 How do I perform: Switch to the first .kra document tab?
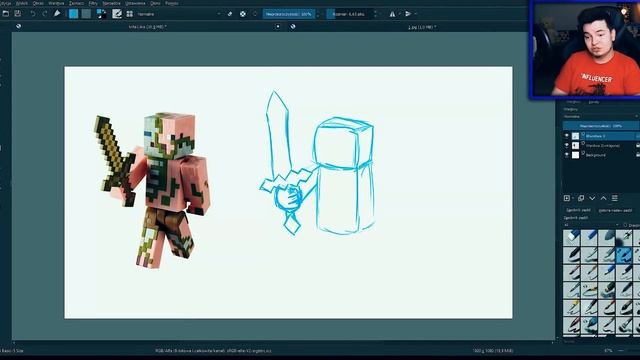click(147, 27)
